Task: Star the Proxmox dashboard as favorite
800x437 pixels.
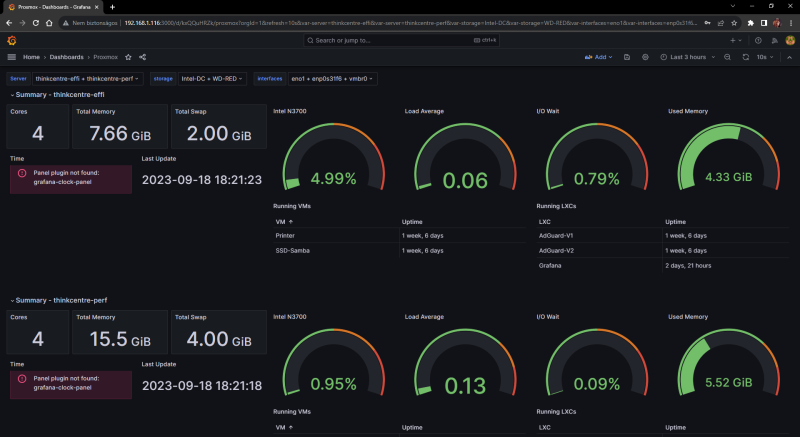Action: click(129, 57)
